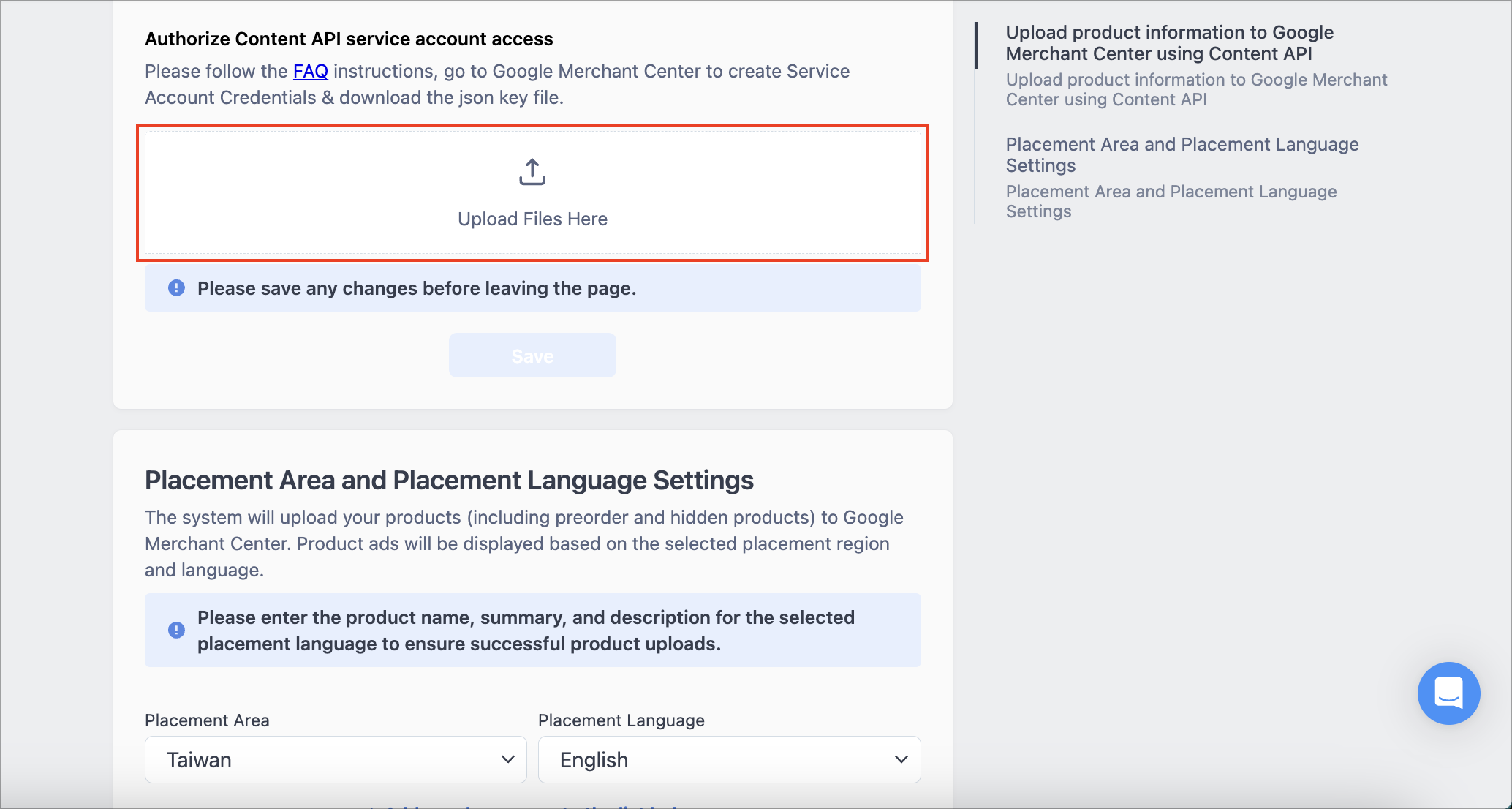This screenshot has width=1512, height=809.
Task: Click Upload Files Here text
Action: pos(532,219)
